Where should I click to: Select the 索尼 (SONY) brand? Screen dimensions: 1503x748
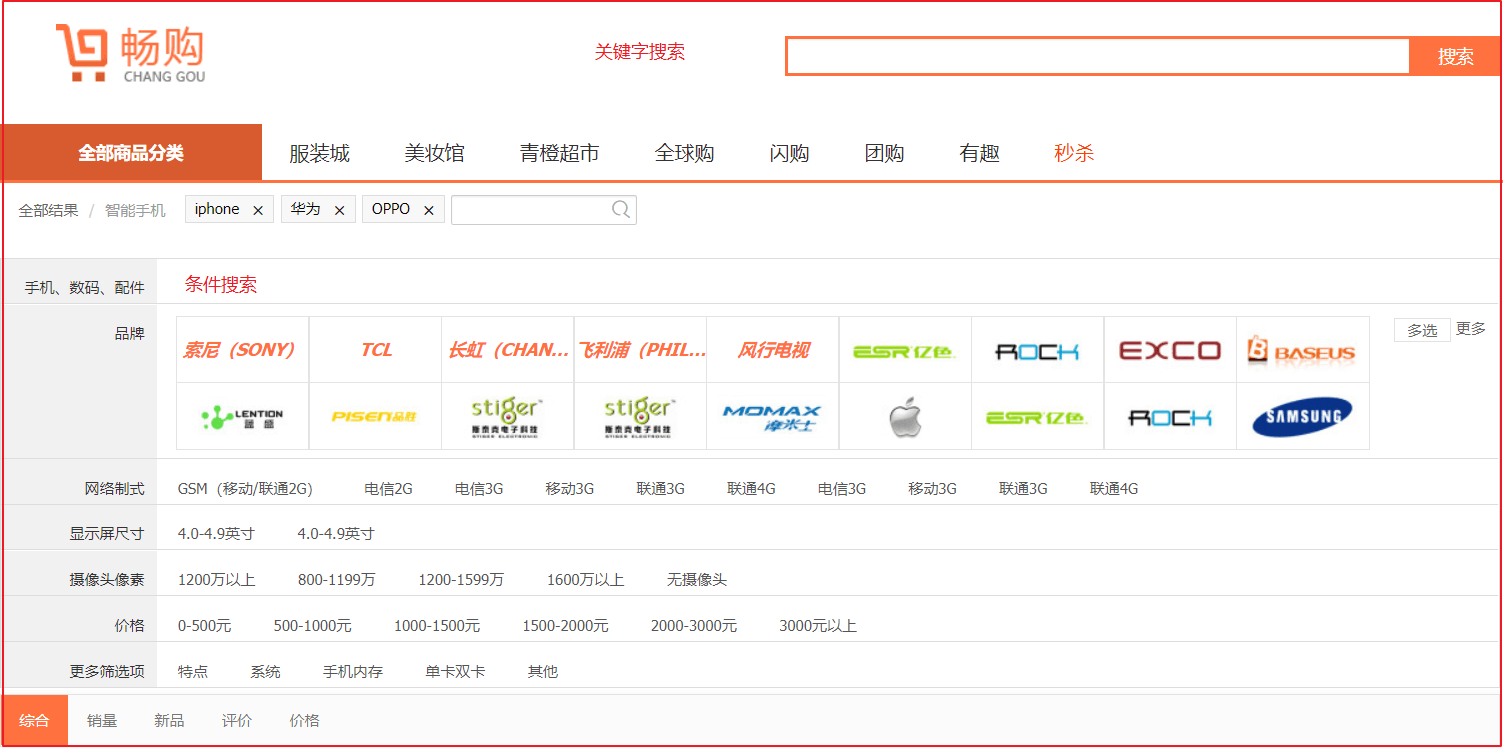(x=242, y=350)
